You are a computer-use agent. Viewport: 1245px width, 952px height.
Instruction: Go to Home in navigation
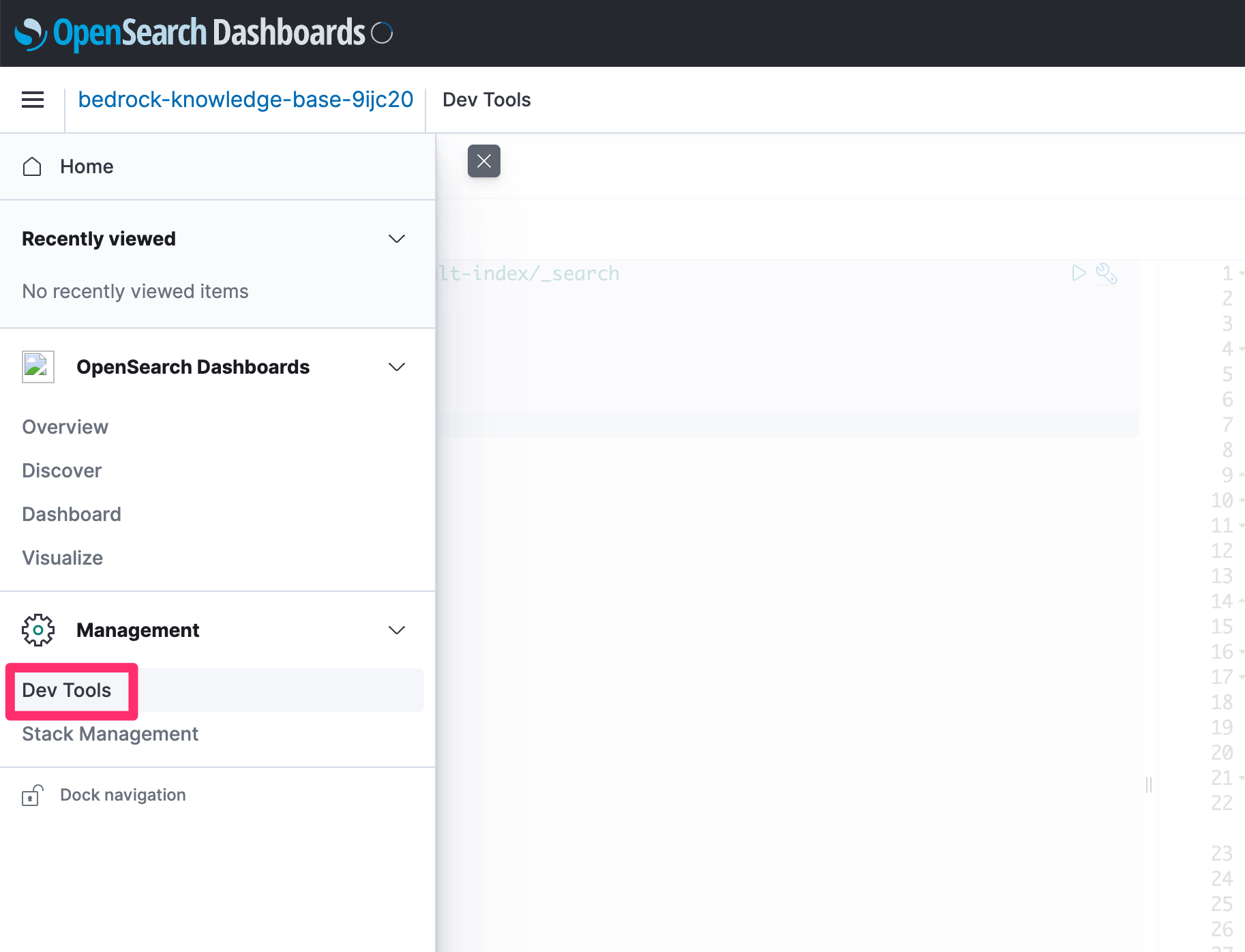[x=87, y=166]
